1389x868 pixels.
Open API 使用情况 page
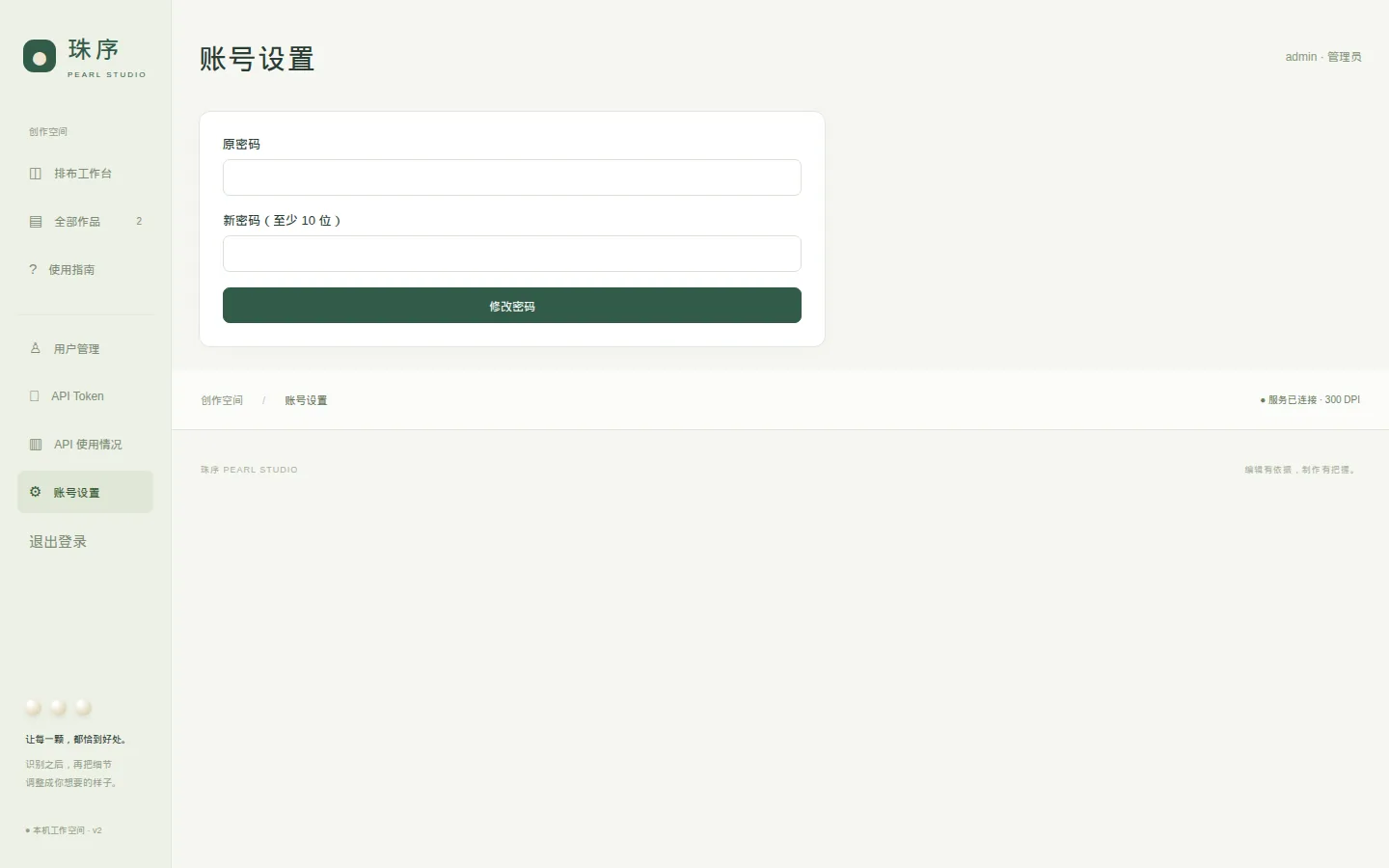(x=85, y=445)
